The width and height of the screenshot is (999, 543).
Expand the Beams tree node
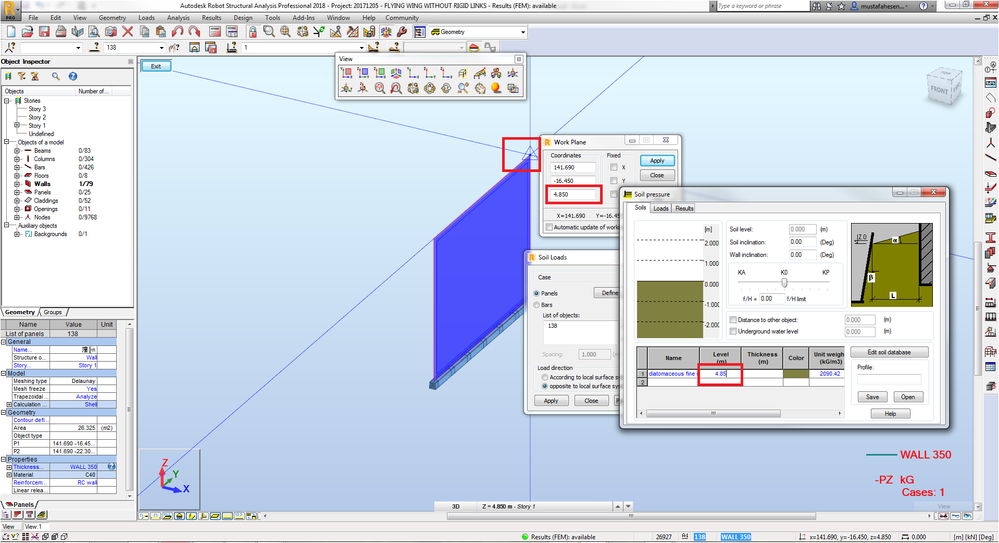(x=17, y=151)
